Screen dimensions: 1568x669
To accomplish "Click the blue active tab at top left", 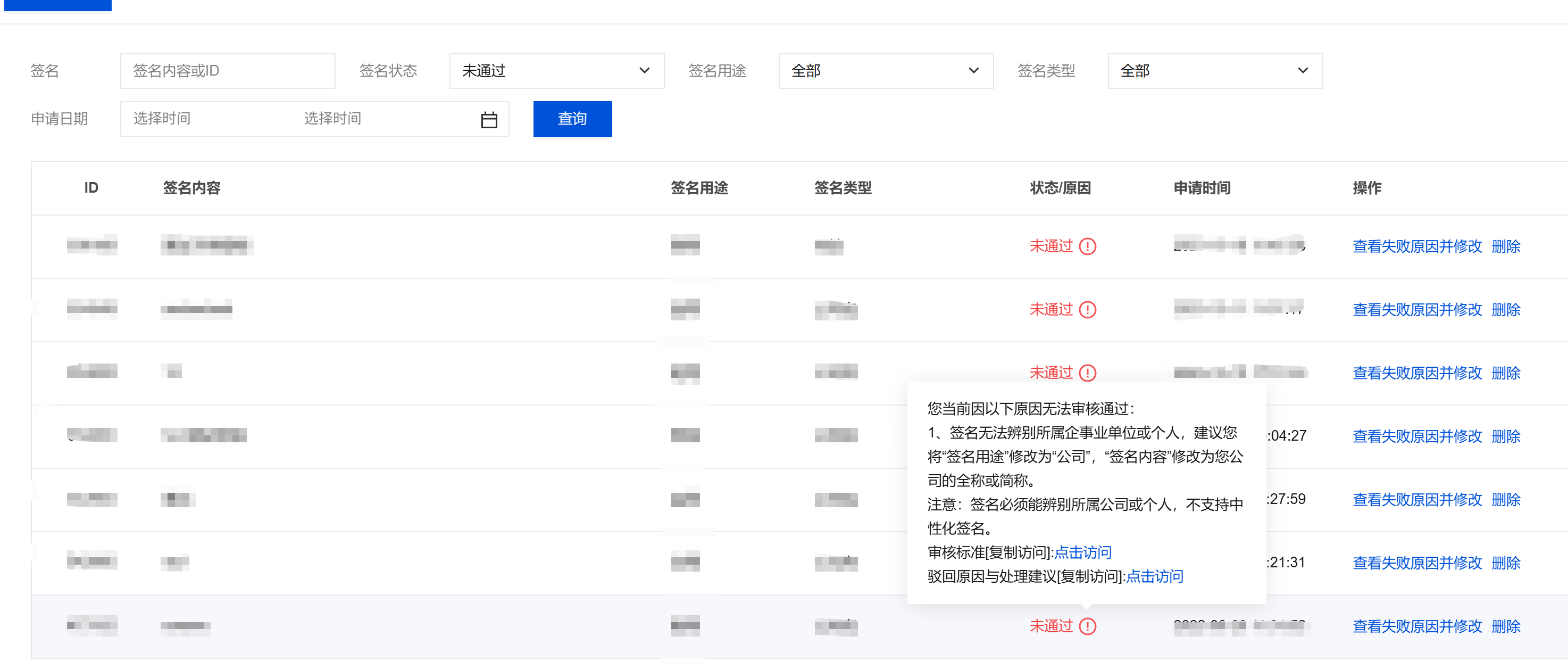I will point(57,5).
